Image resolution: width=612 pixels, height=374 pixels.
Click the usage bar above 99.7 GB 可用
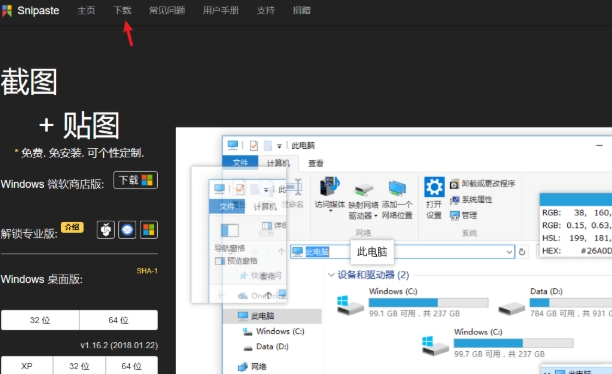(x=513, y=343)
